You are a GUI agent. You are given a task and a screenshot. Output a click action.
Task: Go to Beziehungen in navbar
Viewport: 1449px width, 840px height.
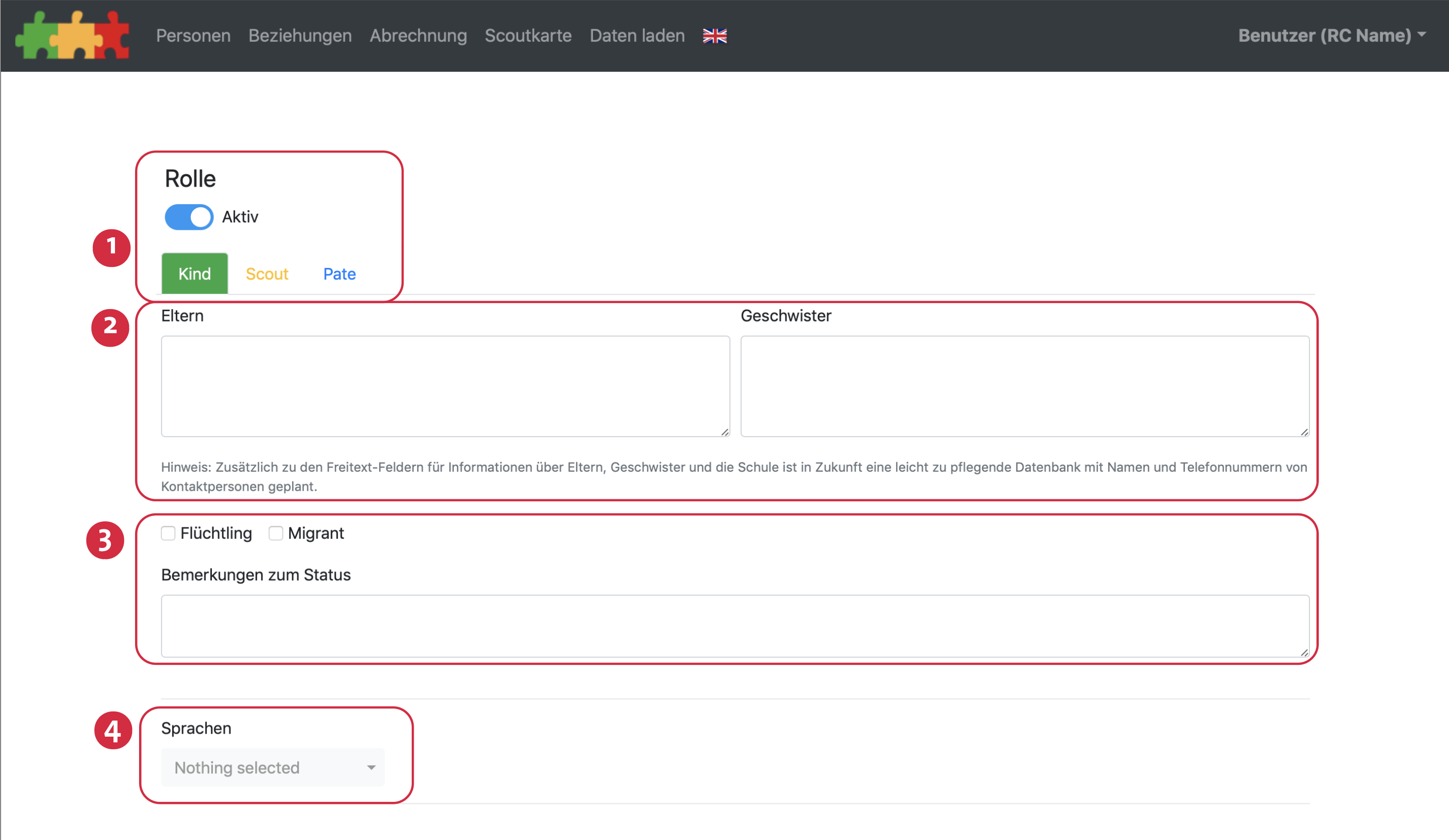(300, 36)
